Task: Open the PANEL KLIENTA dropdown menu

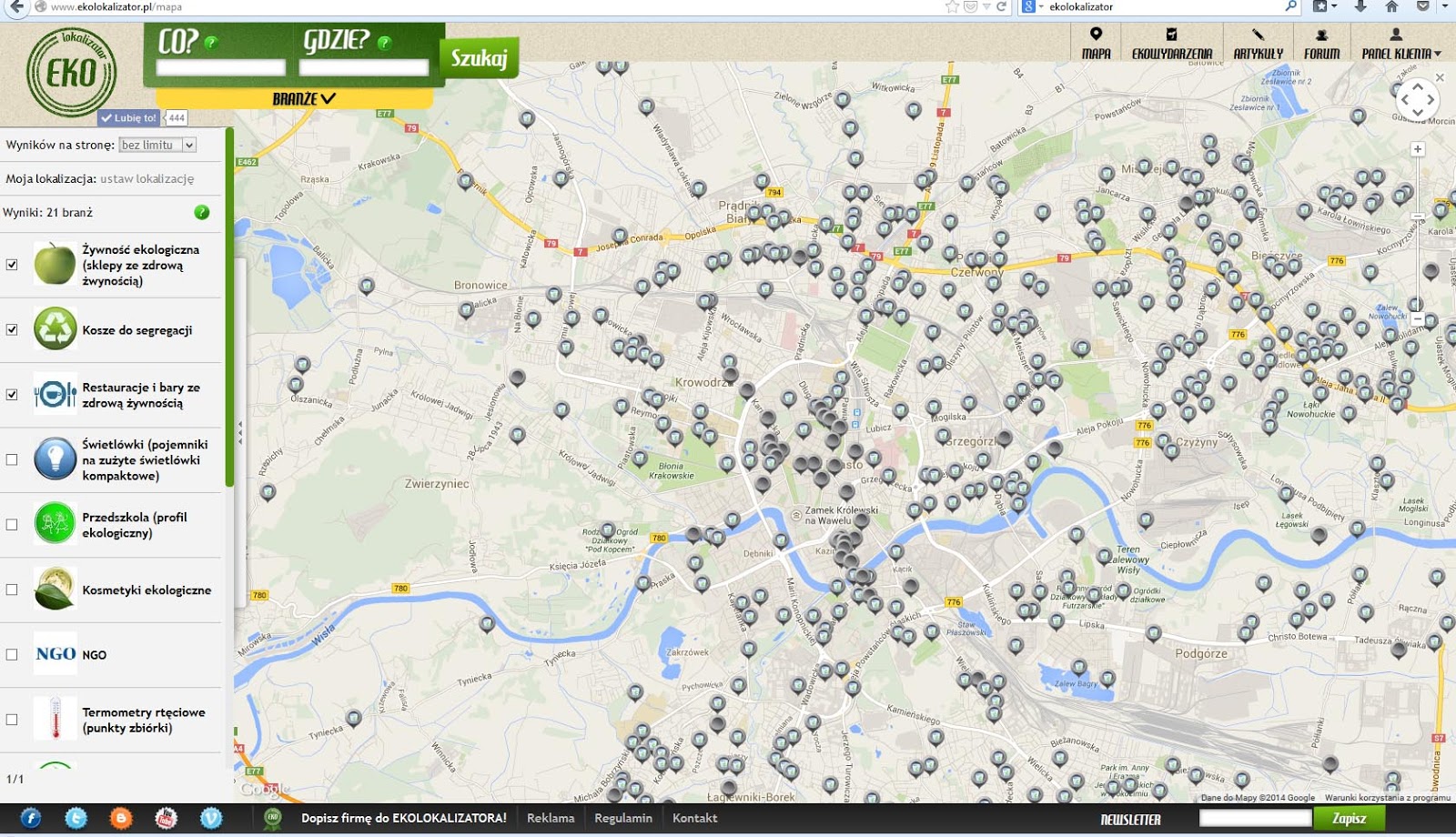Action: click(1400, 44)
